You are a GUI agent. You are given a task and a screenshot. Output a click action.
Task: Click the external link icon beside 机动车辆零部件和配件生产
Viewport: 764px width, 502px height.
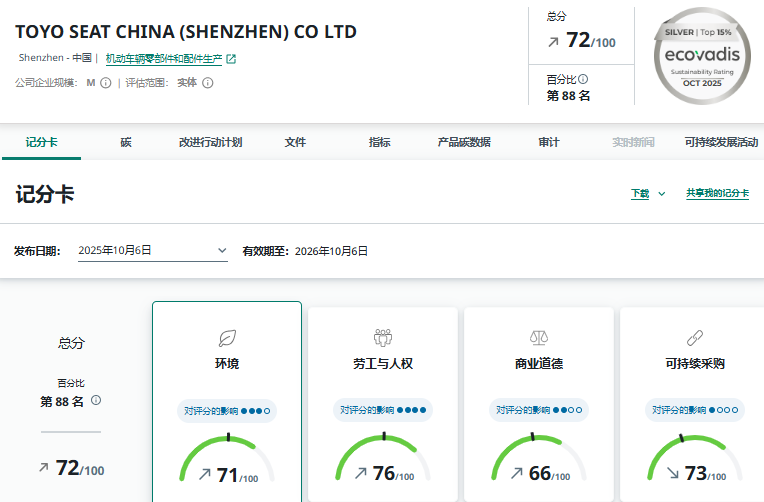pyautogui.click(x=231, y=59)
